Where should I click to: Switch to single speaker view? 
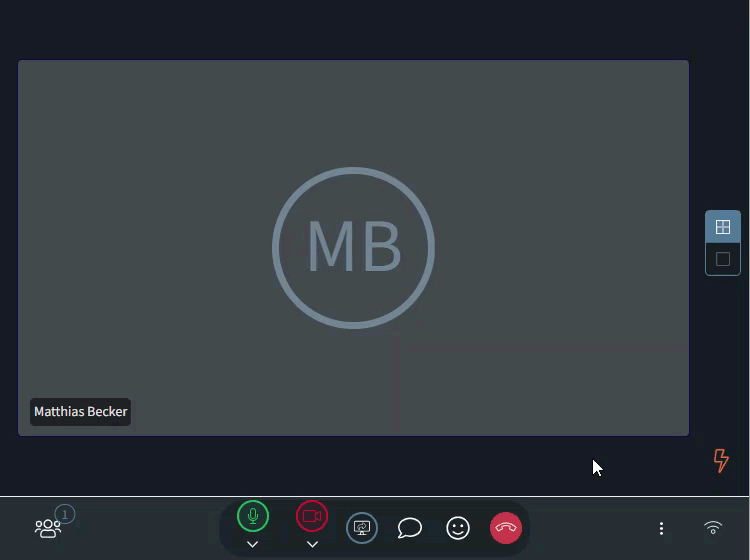[723, 259]
